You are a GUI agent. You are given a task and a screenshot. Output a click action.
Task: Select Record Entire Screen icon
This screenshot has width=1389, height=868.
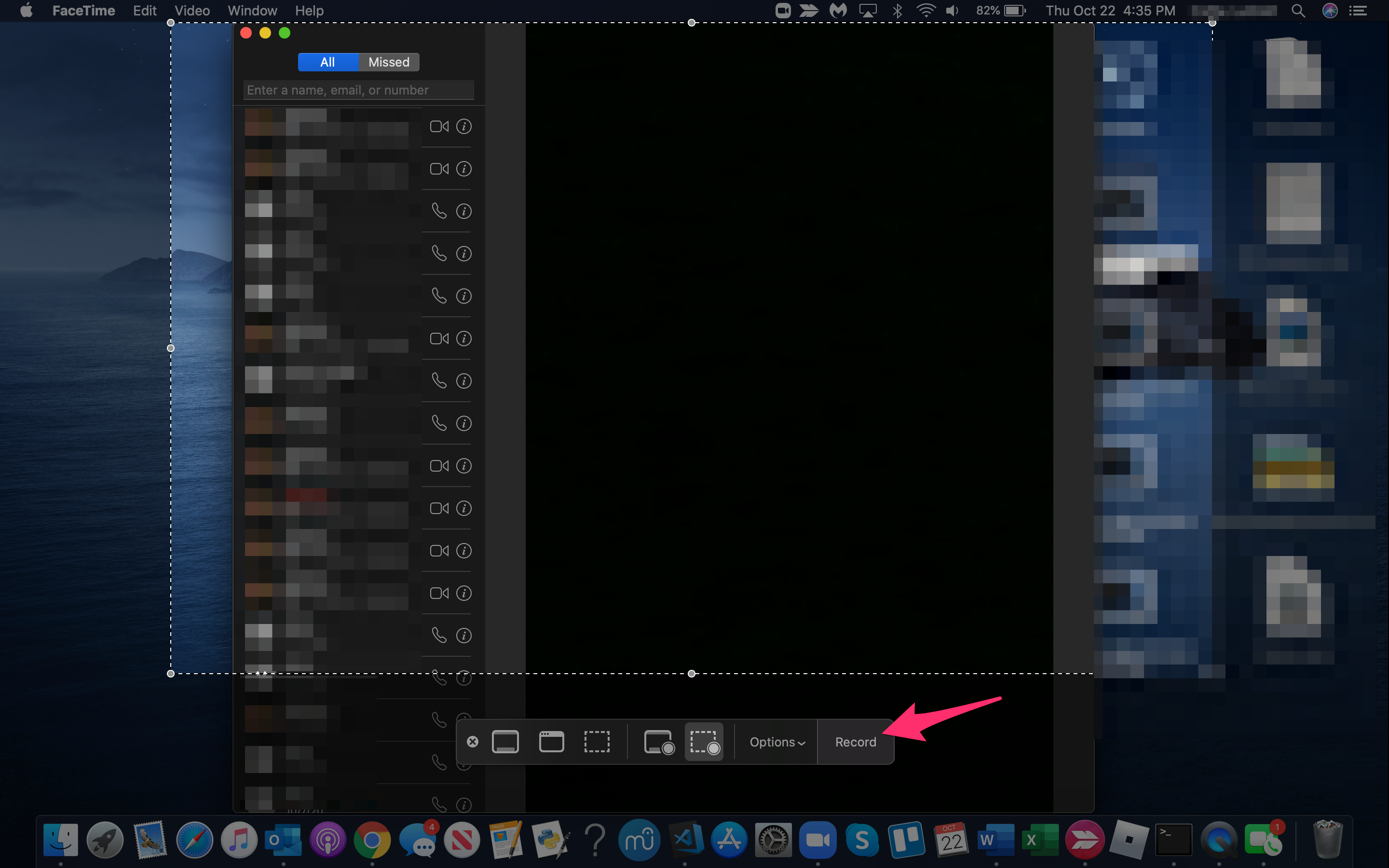coord(658,742)
